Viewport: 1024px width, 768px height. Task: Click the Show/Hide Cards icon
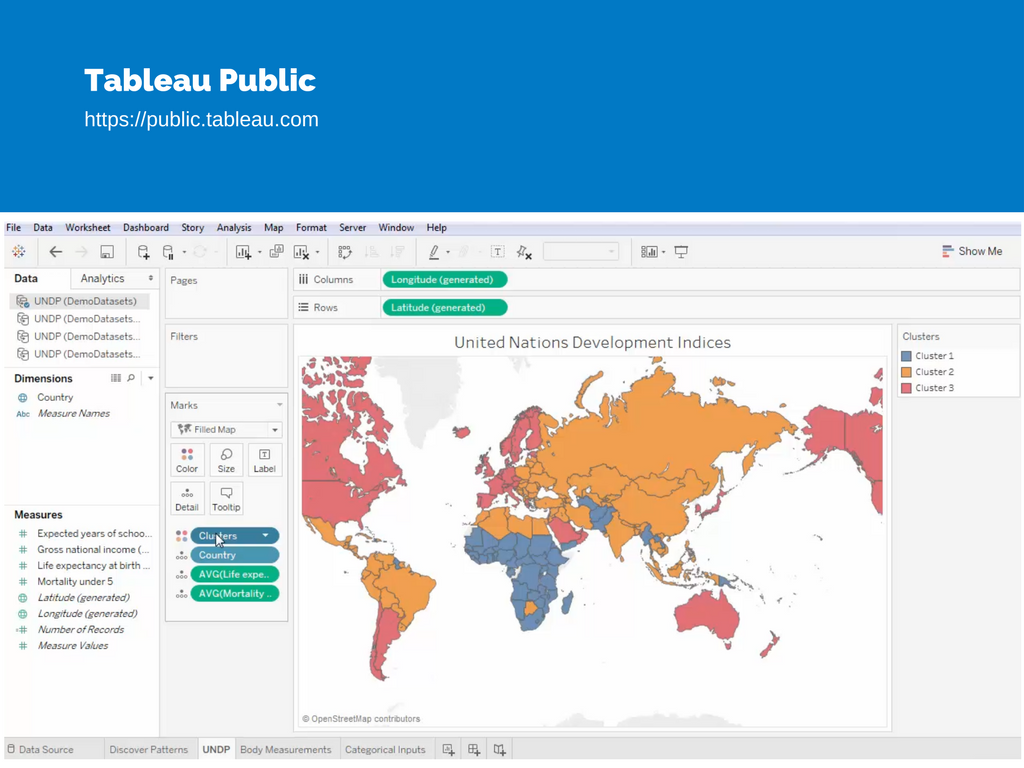pyautogui.click(x=648, y=252)
